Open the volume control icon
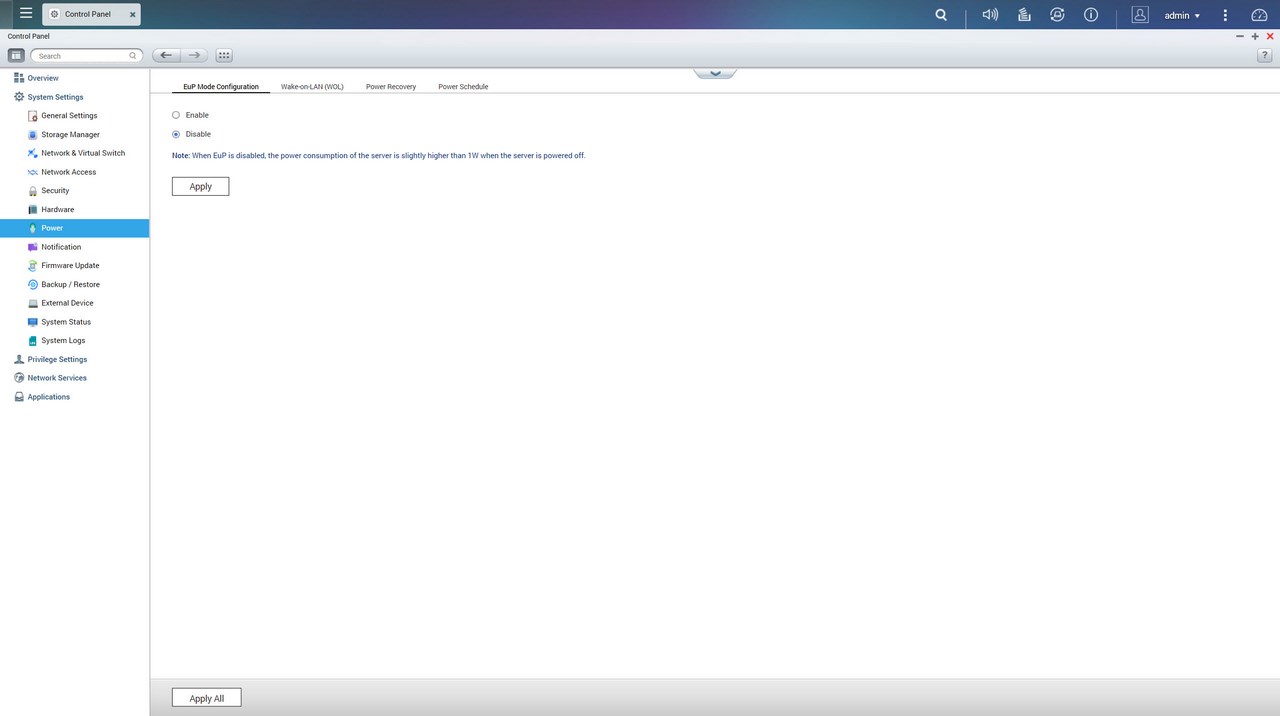This screenshot has width=1280, height=716. tap(990, 15)
